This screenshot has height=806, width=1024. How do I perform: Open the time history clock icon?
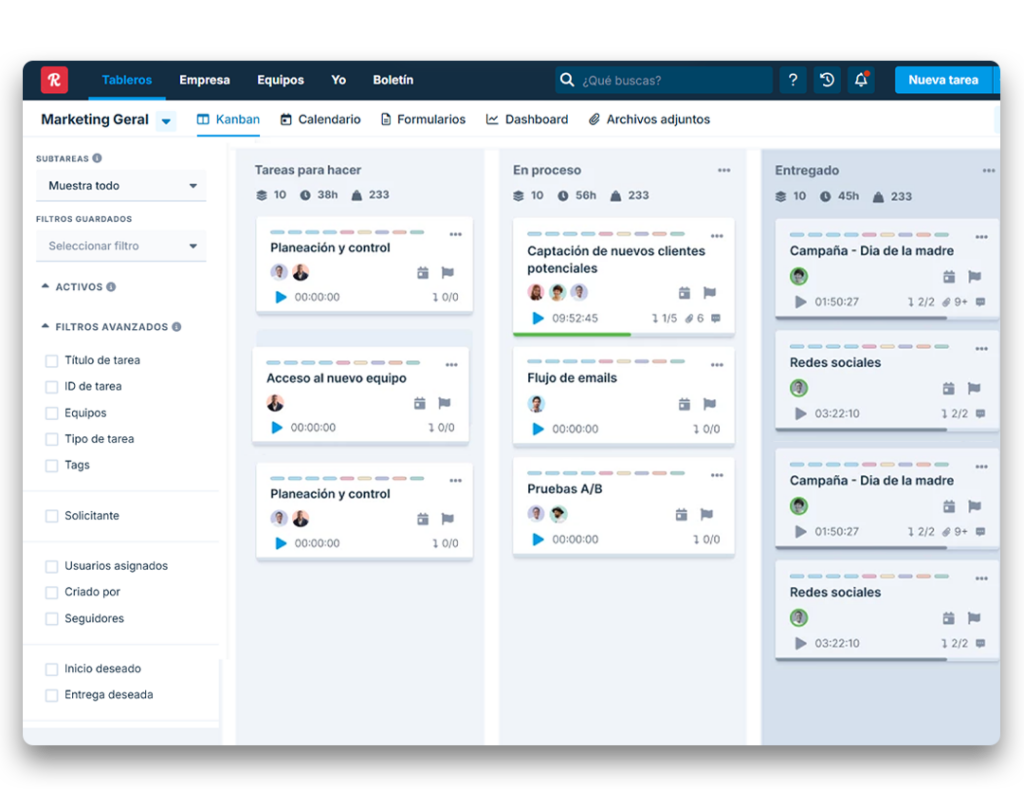(826, 80)
